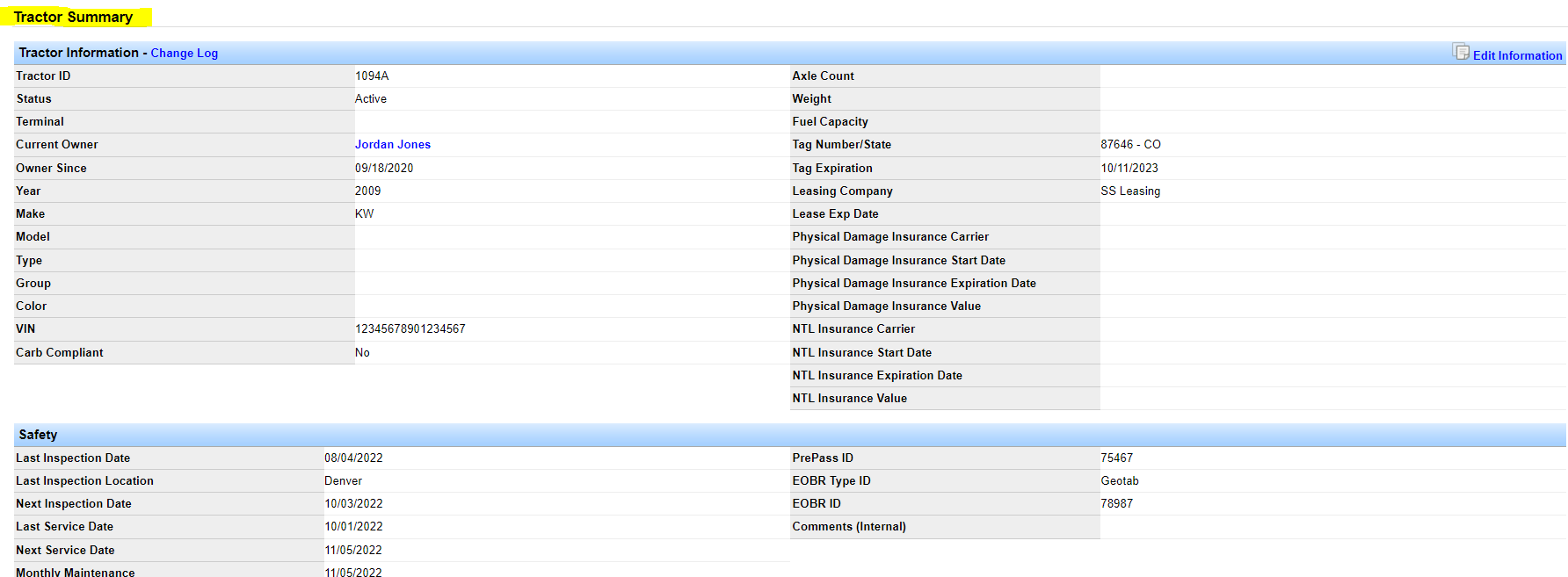Select tag number 87646 - CO

pos(1130,145)
